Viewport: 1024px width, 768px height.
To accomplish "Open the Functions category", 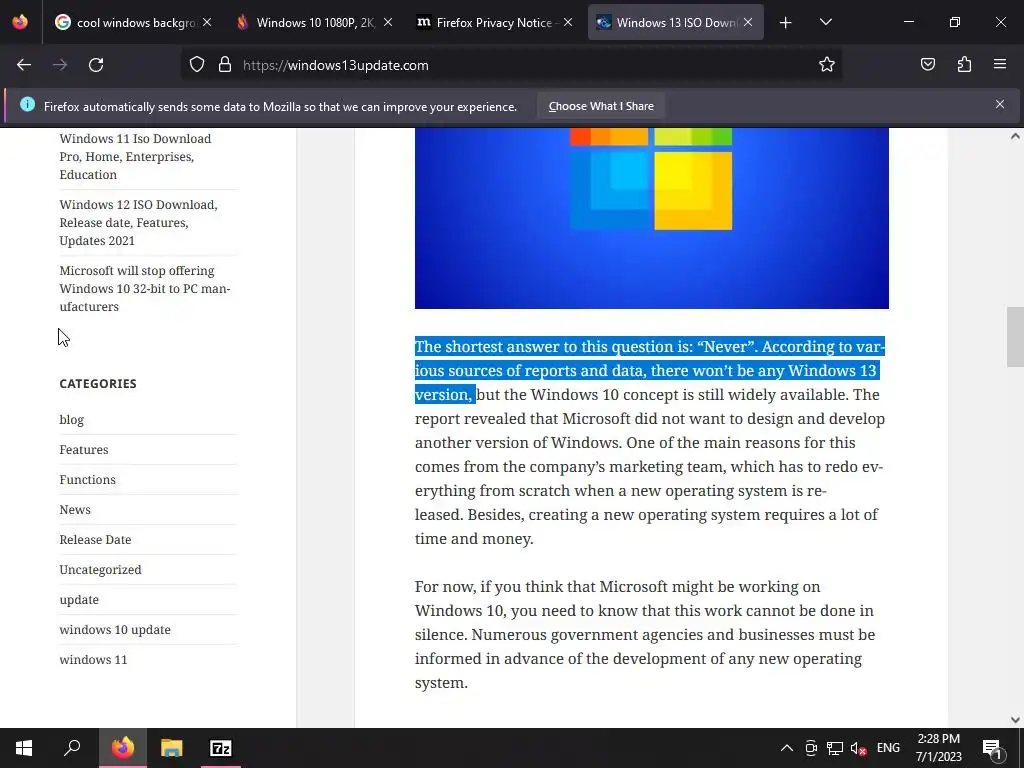I will 88,479.
